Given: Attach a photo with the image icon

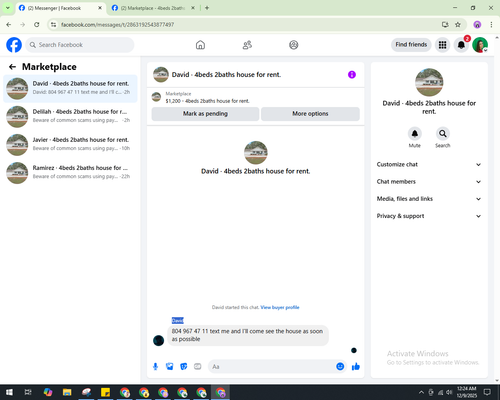Looking at the screenshot, I should [x=170, y=367].
